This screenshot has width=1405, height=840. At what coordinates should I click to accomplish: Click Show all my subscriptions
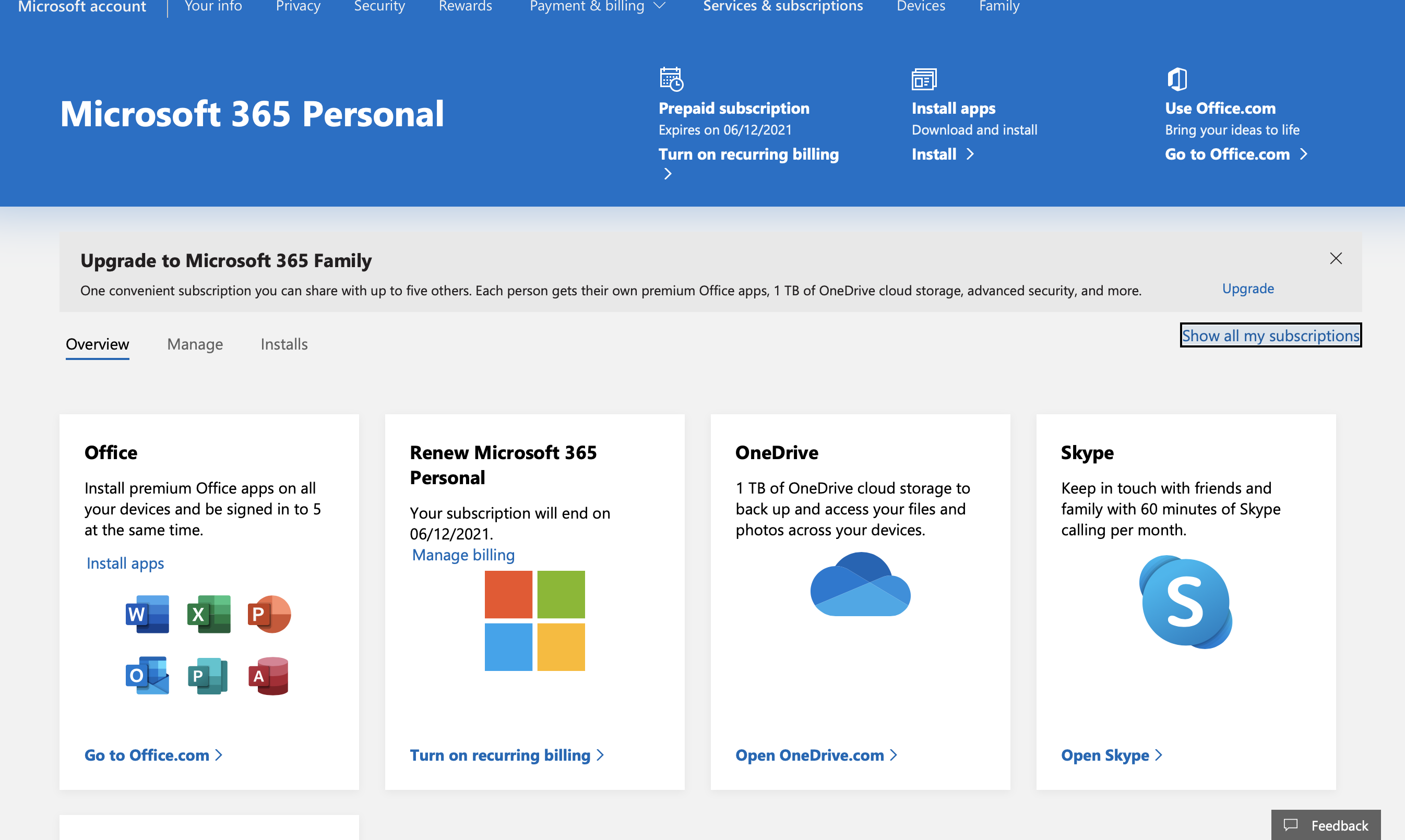pos(1271,335)
